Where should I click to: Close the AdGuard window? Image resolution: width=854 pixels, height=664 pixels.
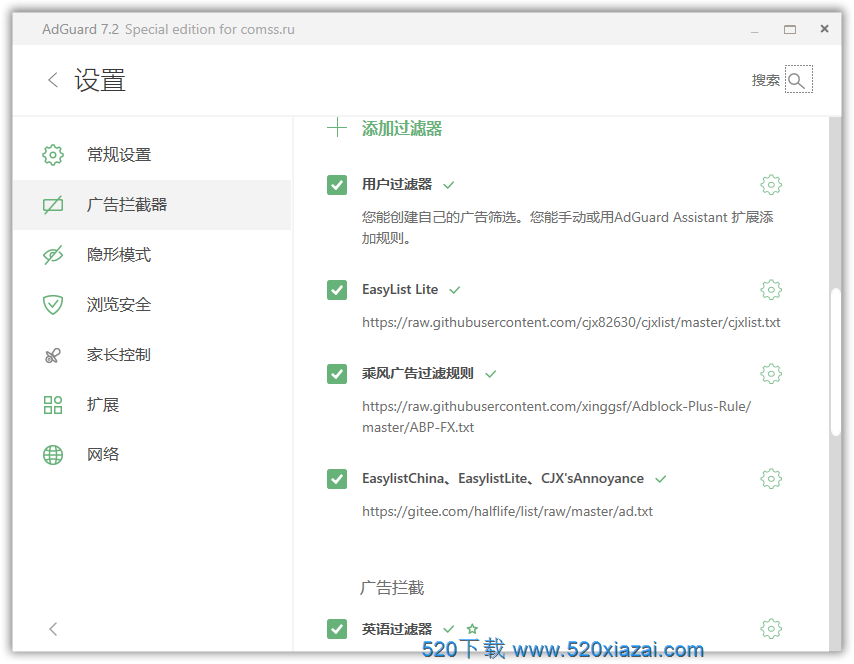coord(825,29)
